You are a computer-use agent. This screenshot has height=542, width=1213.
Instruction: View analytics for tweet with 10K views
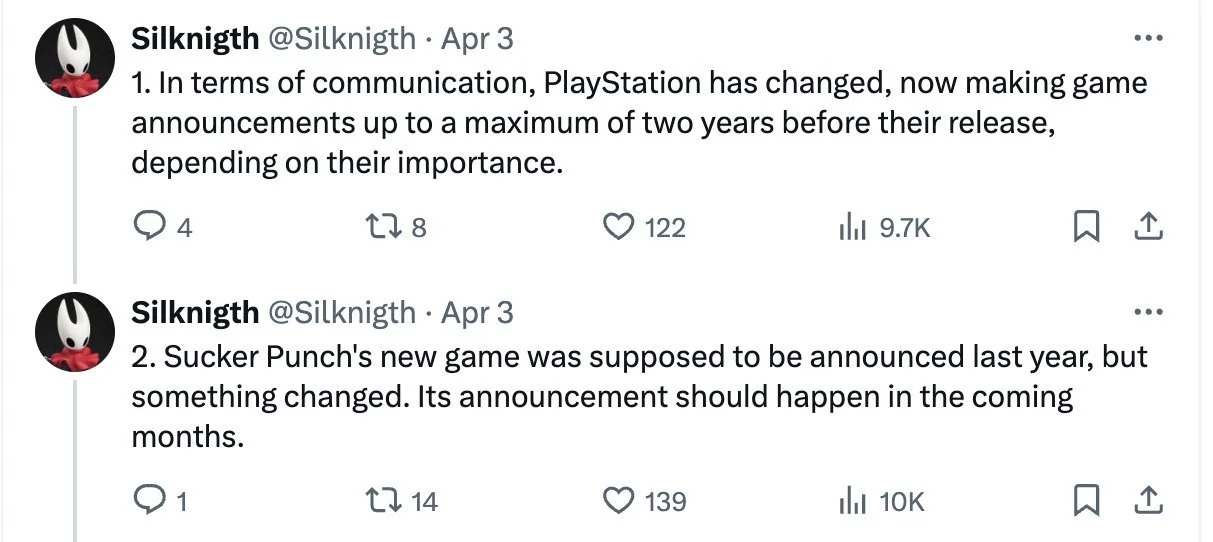851,500
